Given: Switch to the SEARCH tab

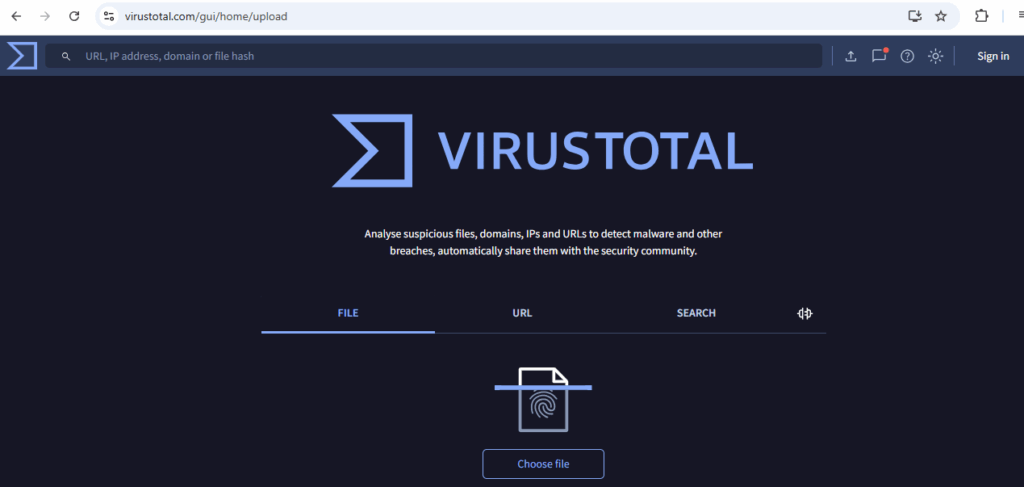Looking at the screenshot, I should point(696,313).
